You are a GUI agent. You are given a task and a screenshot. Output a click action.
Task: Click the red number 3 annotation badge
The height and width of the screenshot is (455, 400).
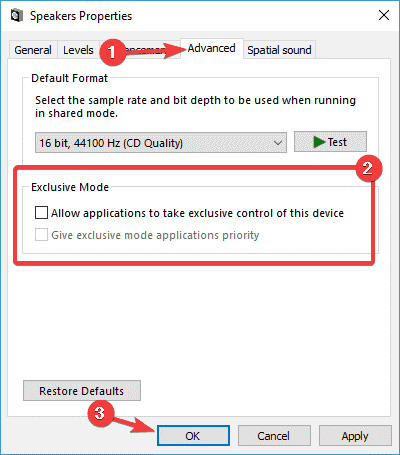(101, 414)
